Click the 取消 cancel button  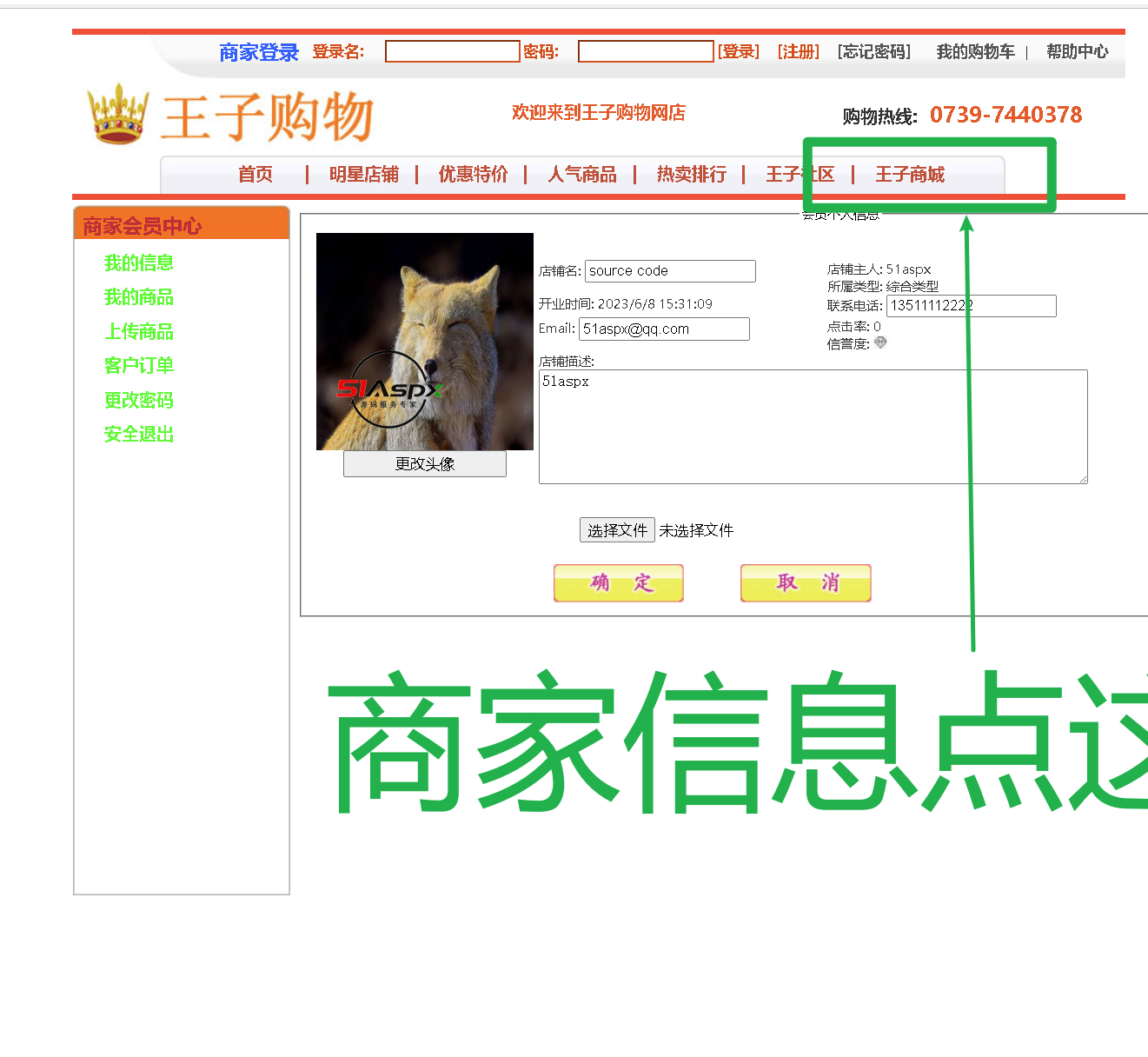pos(806,582)
